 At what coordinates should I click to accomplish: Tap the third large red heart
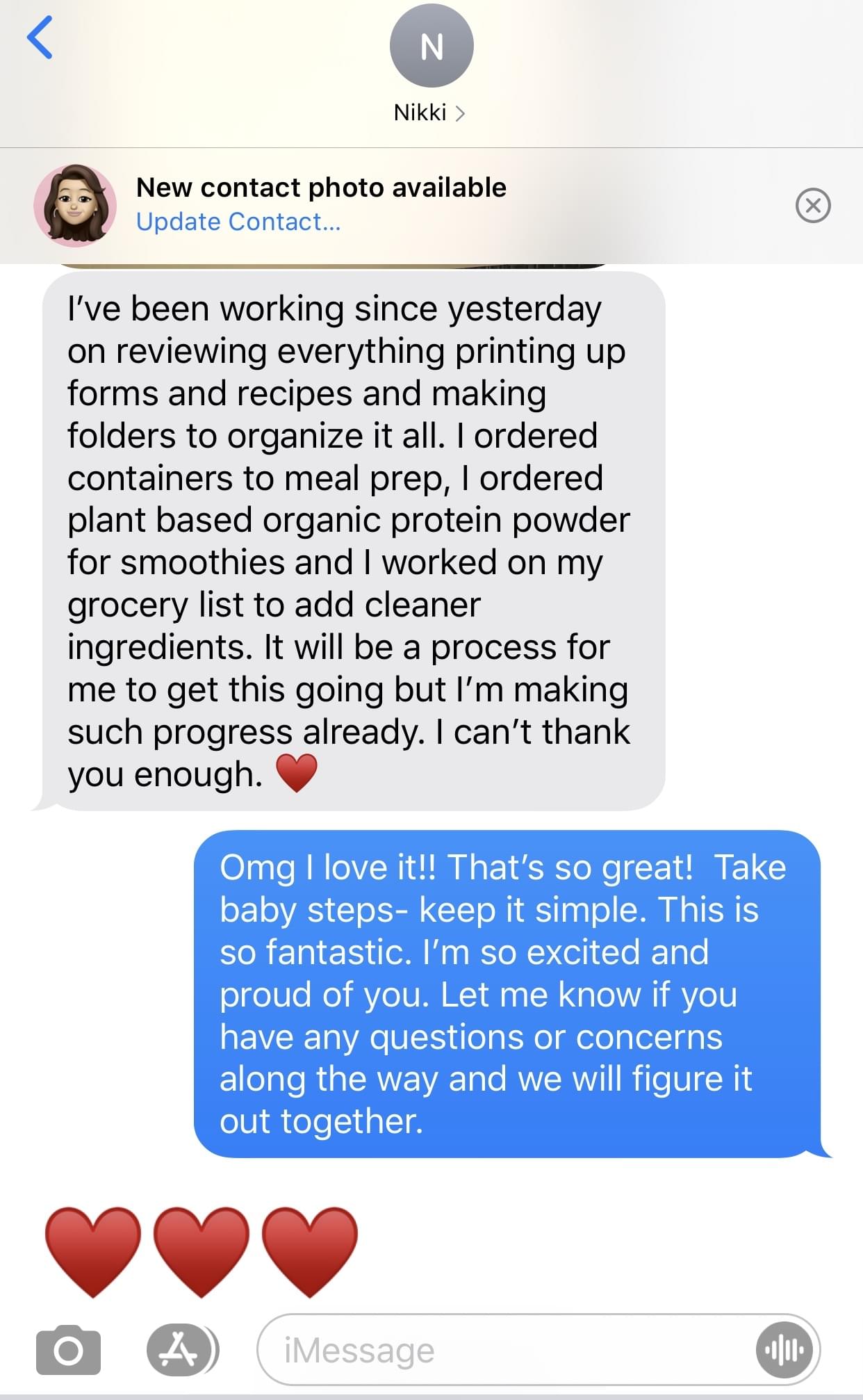coord(310,1251)
